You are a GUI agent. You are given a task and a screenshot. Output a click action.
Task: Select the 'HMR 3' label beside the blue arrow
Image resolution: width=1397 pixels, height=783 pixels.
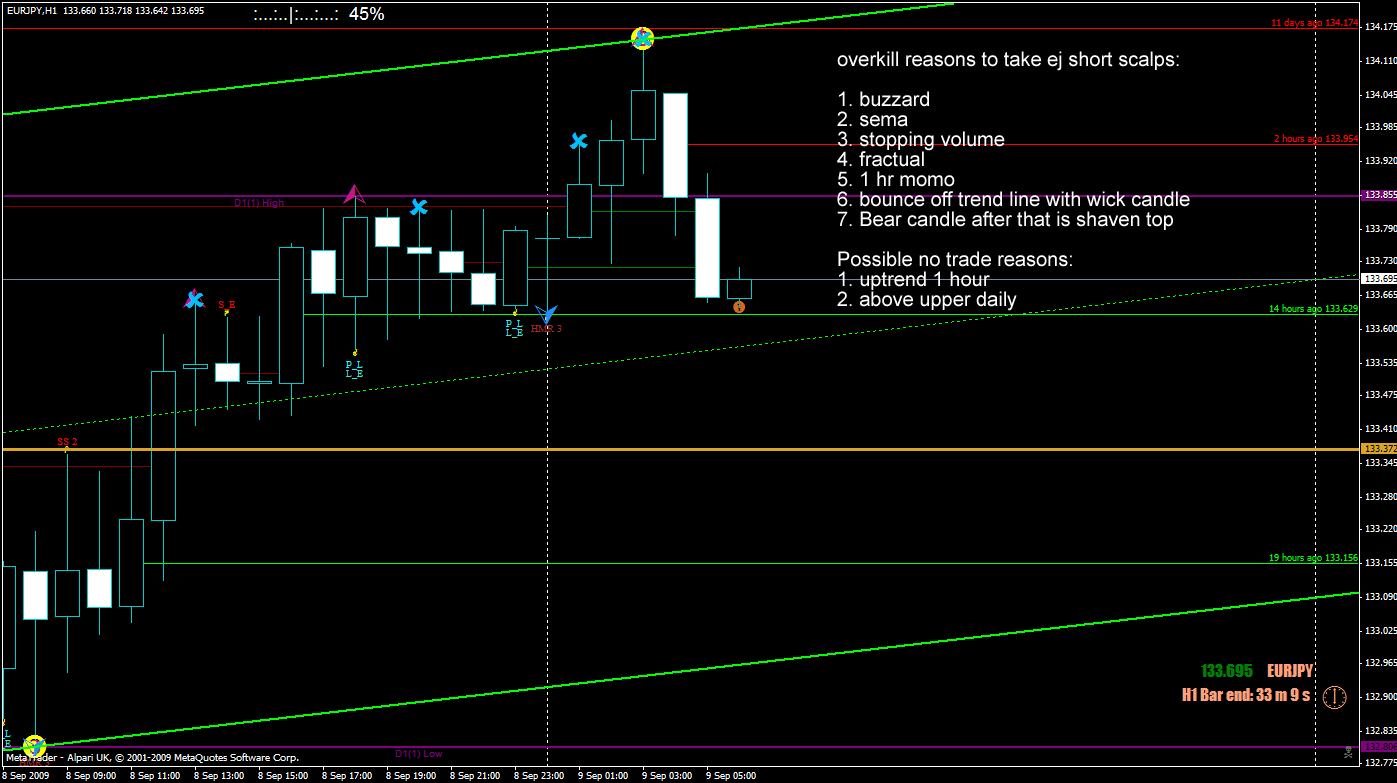click(547, 328)
